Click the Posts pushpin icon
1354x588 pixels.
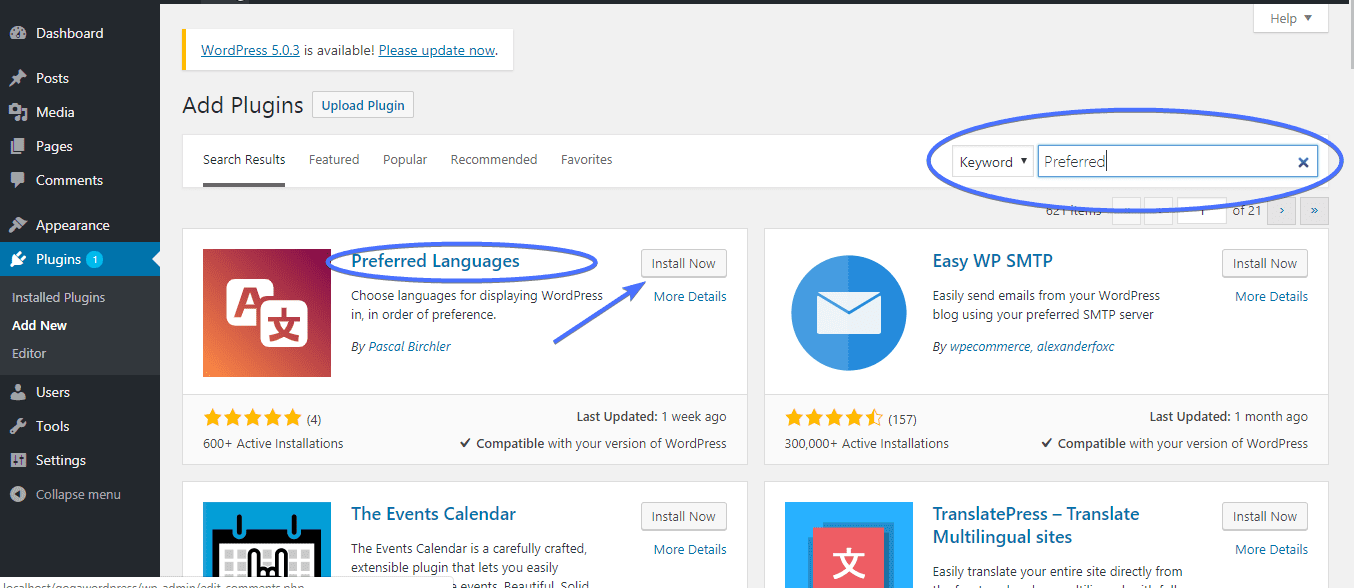point(18,78)
